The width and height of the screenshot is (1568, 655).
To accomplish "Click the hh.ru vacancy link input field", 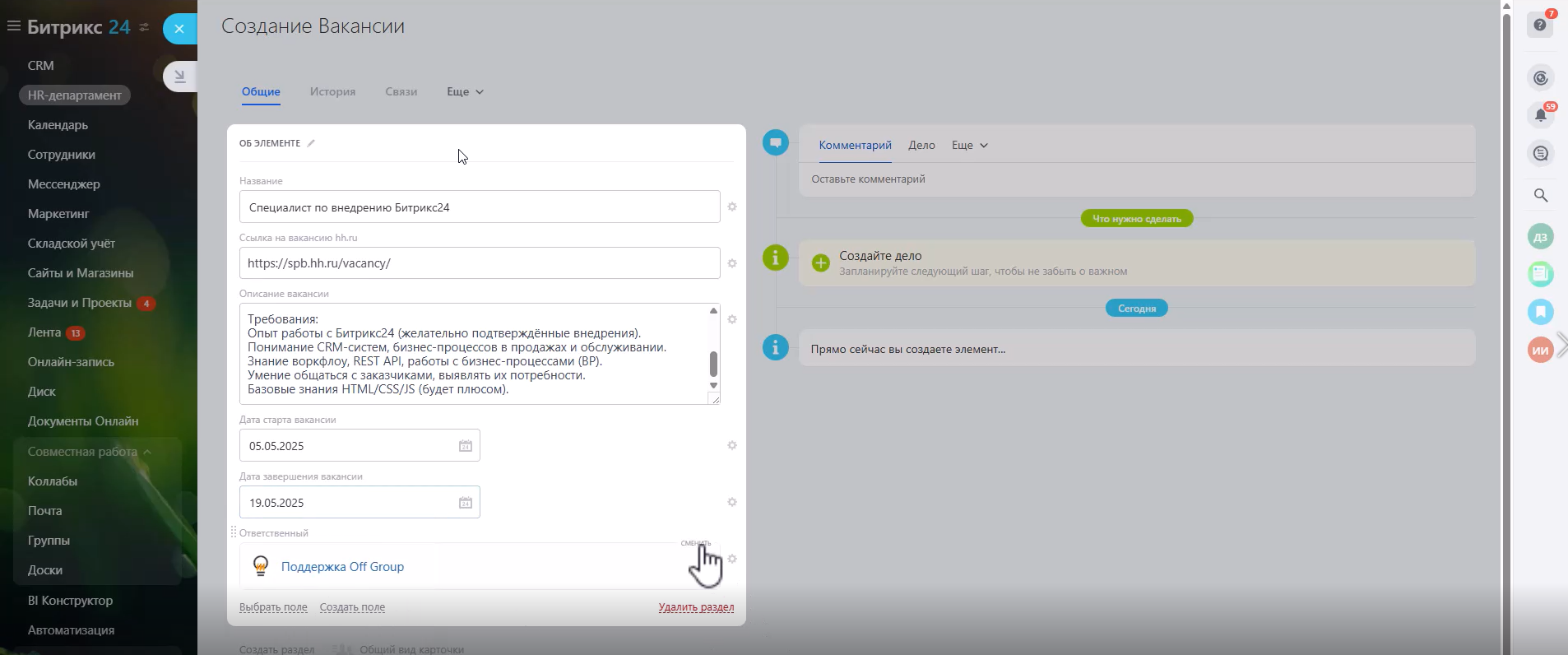I will 480,263.
